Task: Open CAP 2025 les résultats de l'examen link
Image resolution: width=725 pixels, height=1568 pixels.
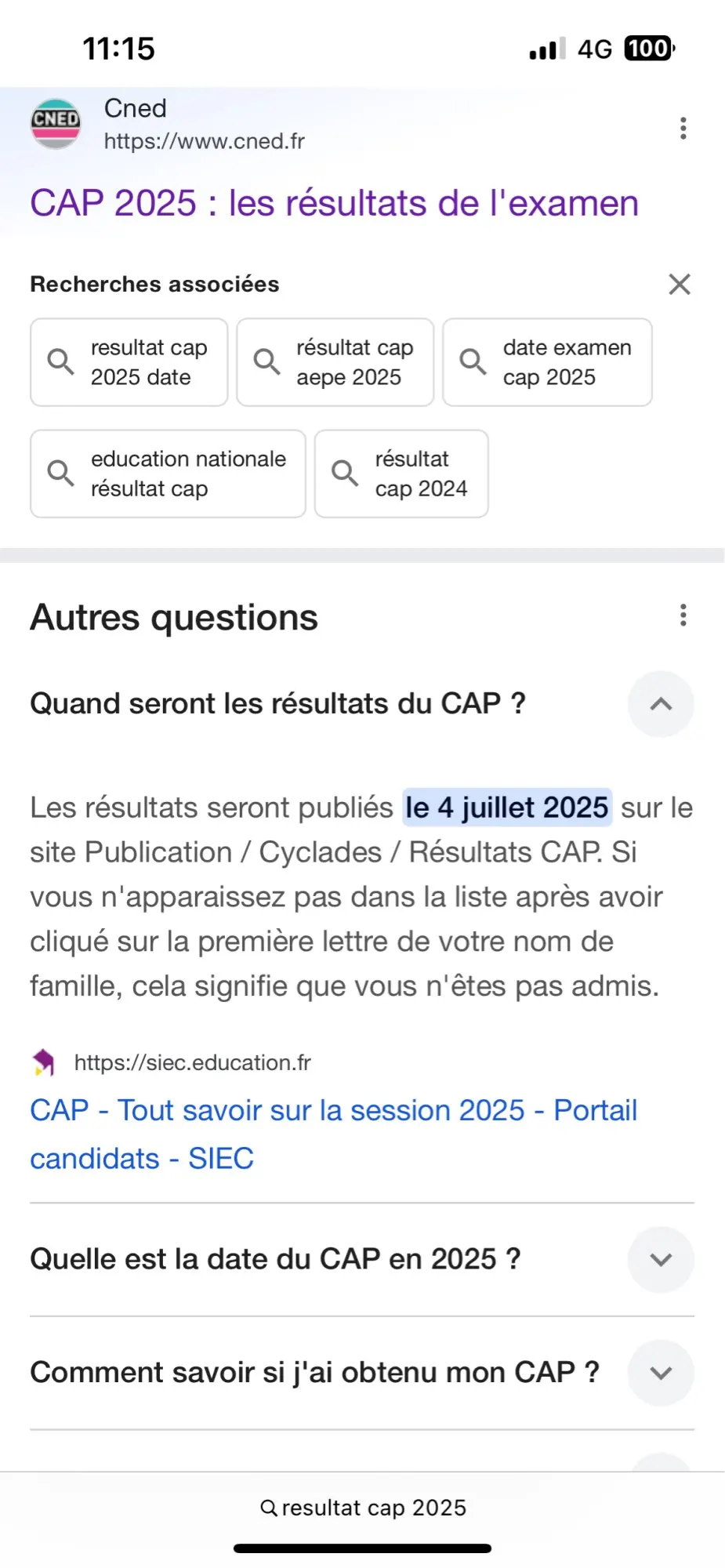Action: point(334,203)
